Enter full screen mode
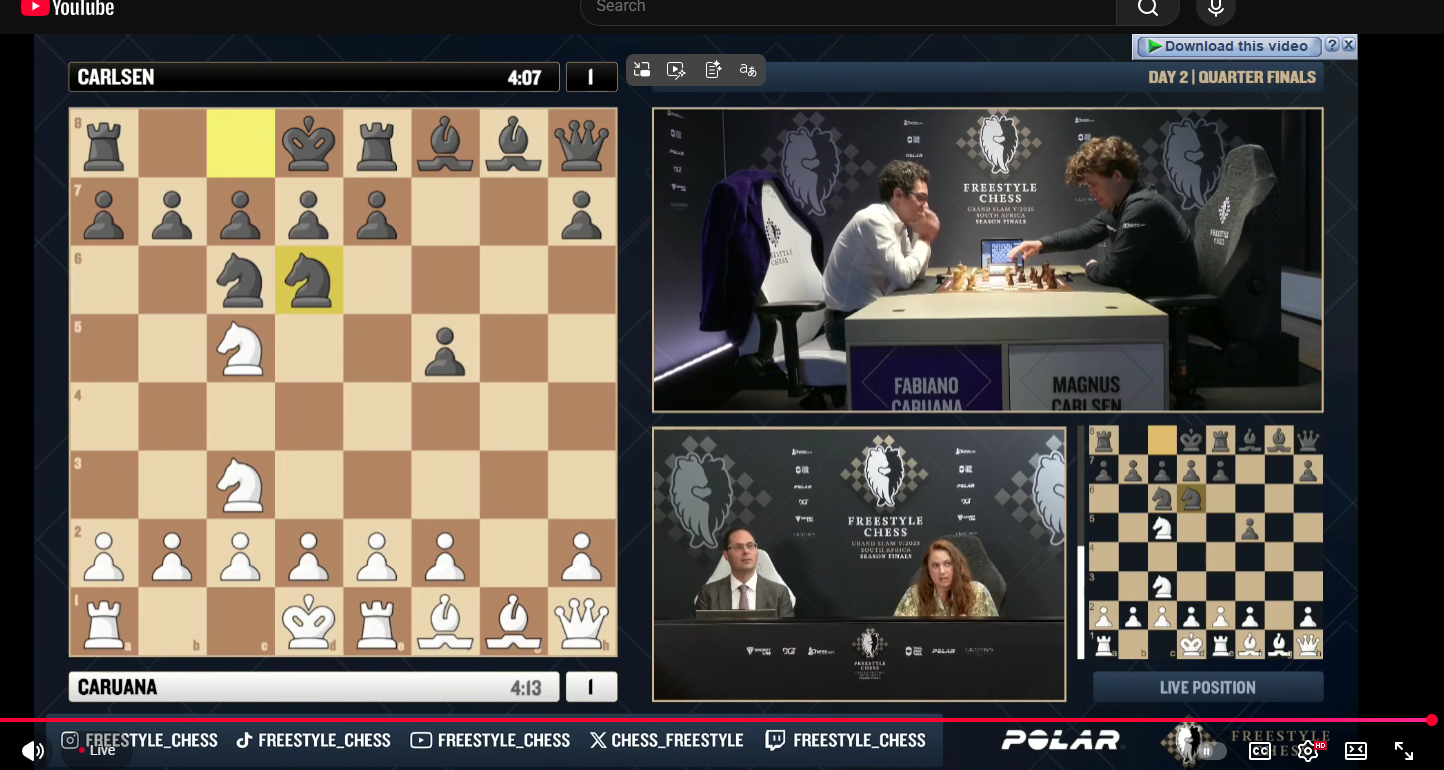Image resolution: width=1444 pixels, height=770 pixels. [1404, 750]
